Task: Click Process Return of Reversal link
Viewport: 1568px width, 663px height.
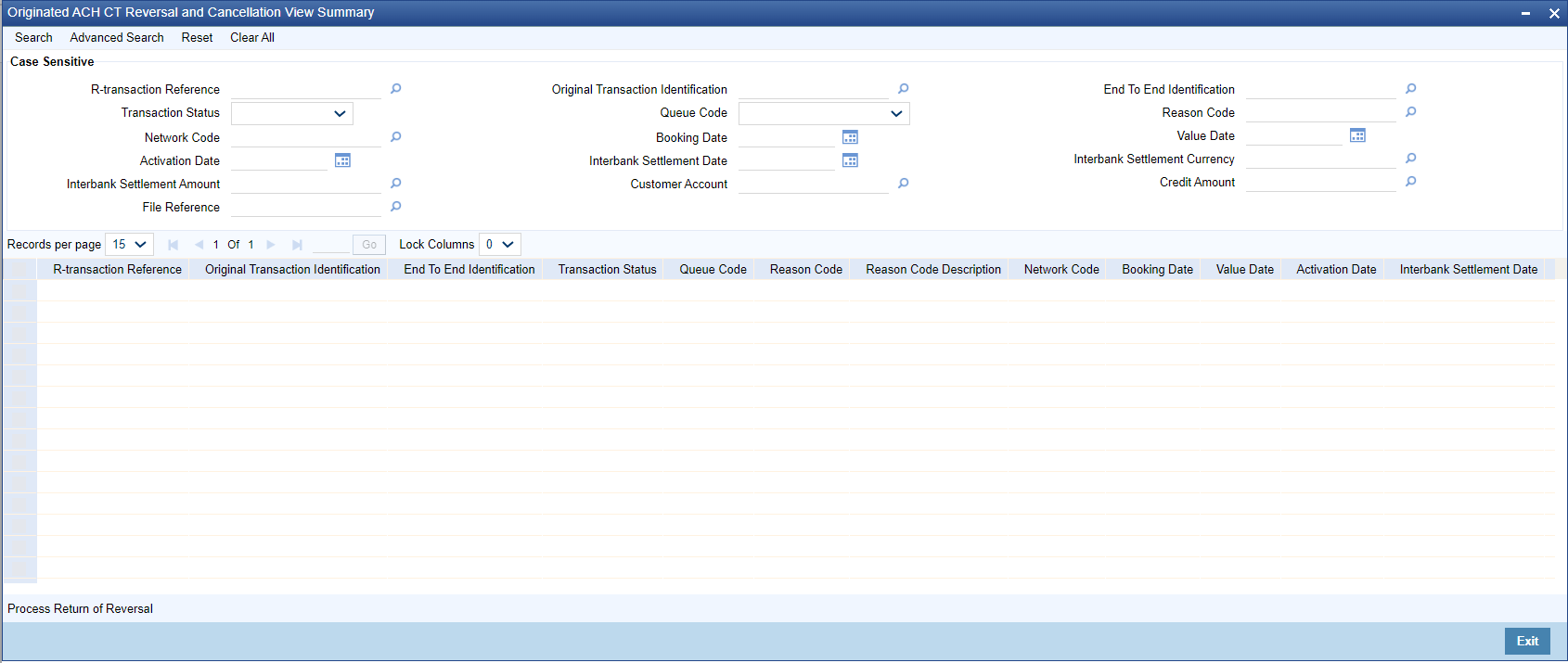Action: click(x=80, y=609)
